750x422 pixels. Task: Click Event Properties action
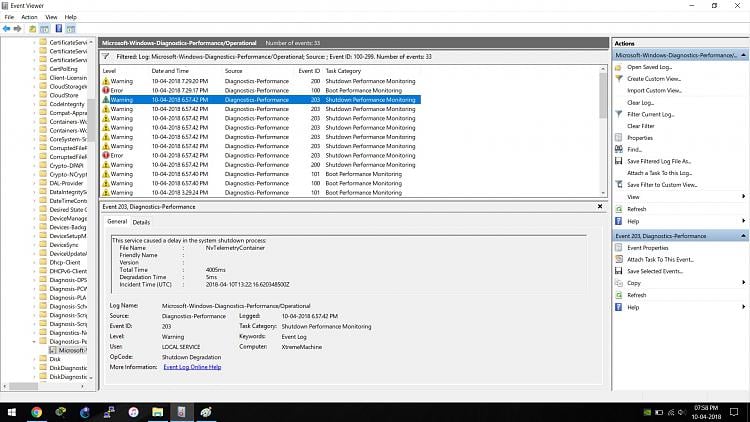[x=648, y=248]
